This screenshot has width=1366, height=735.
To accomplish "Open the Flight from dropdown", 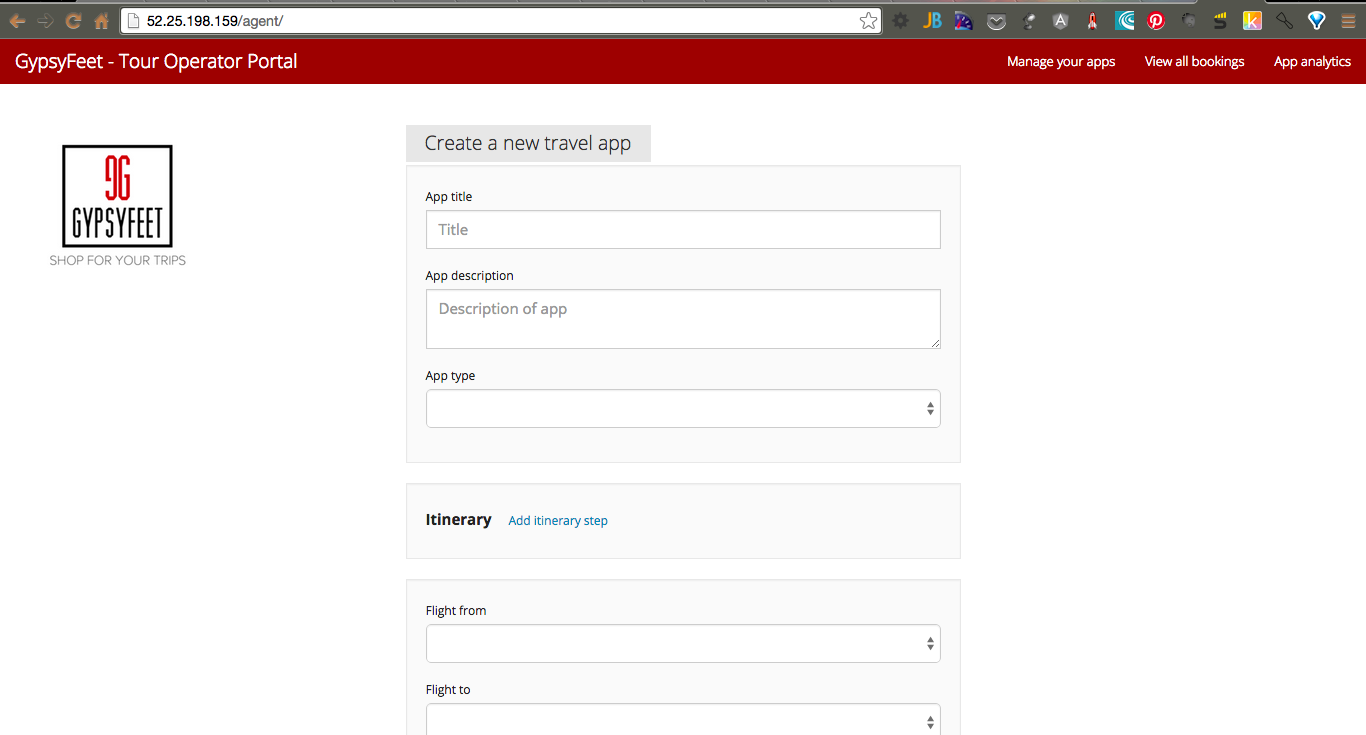I will (683, 643).
